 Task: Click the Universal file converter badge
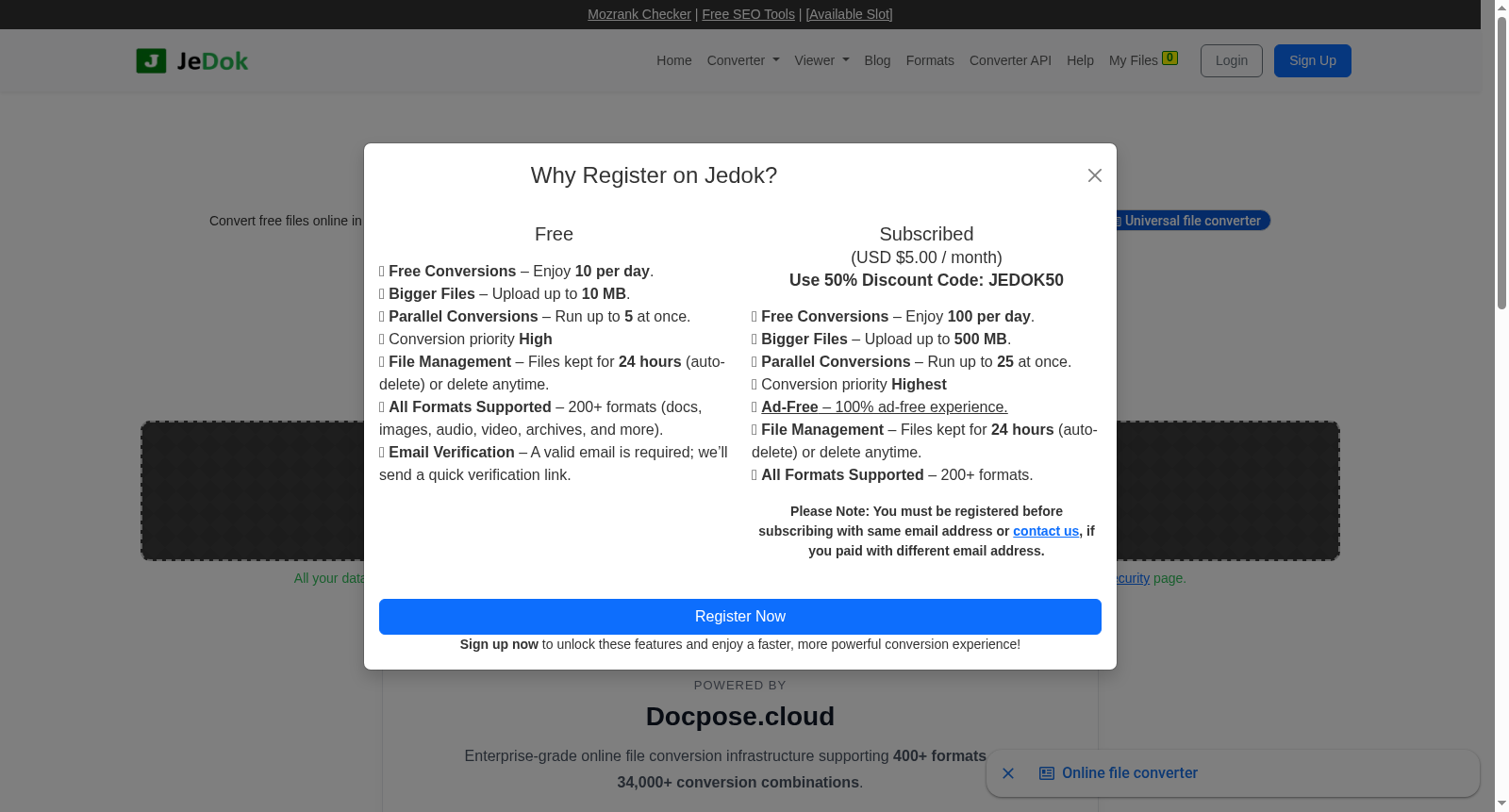(x=1192, y=221)
